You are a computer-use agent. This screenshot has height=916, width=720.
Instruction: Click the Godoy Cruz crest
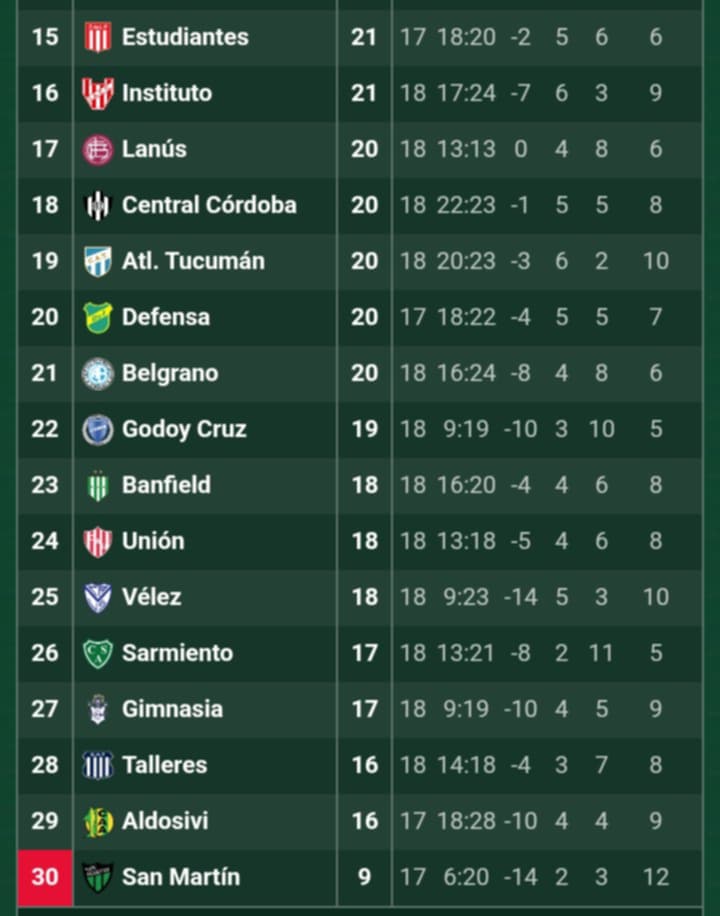[97, 429]
